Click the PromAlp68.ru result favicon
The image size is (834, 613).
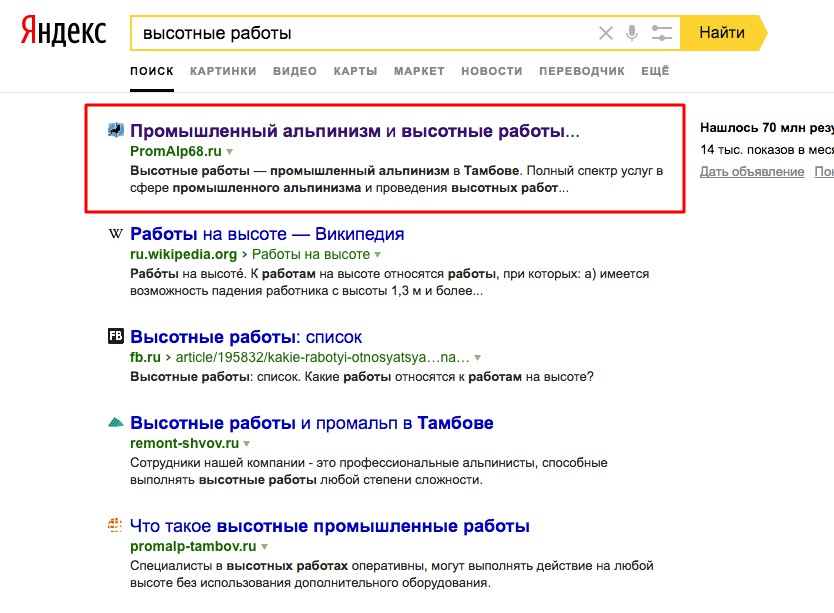pos(115,129)
